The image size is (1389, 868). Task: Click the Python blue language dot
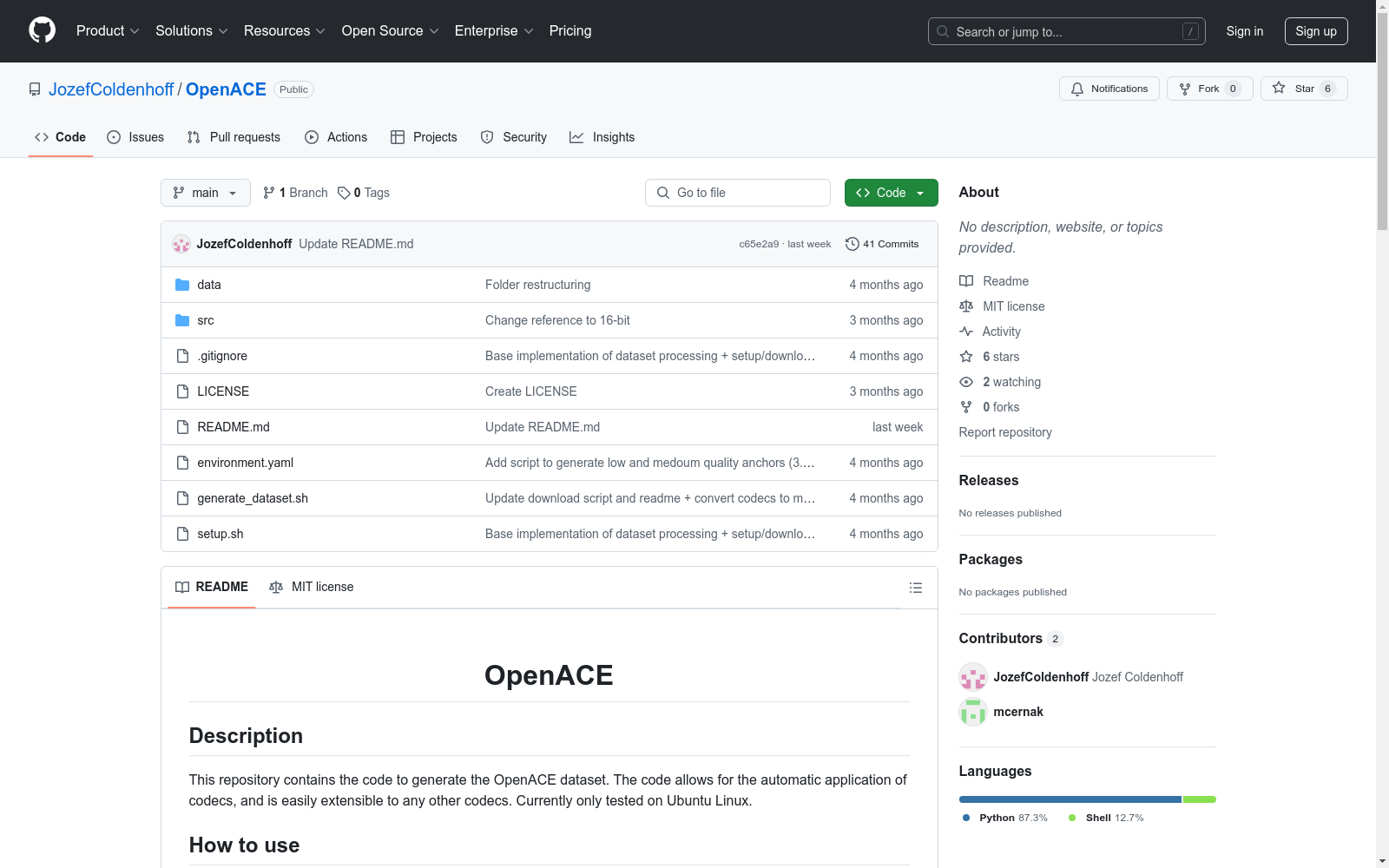pos(966,818)
